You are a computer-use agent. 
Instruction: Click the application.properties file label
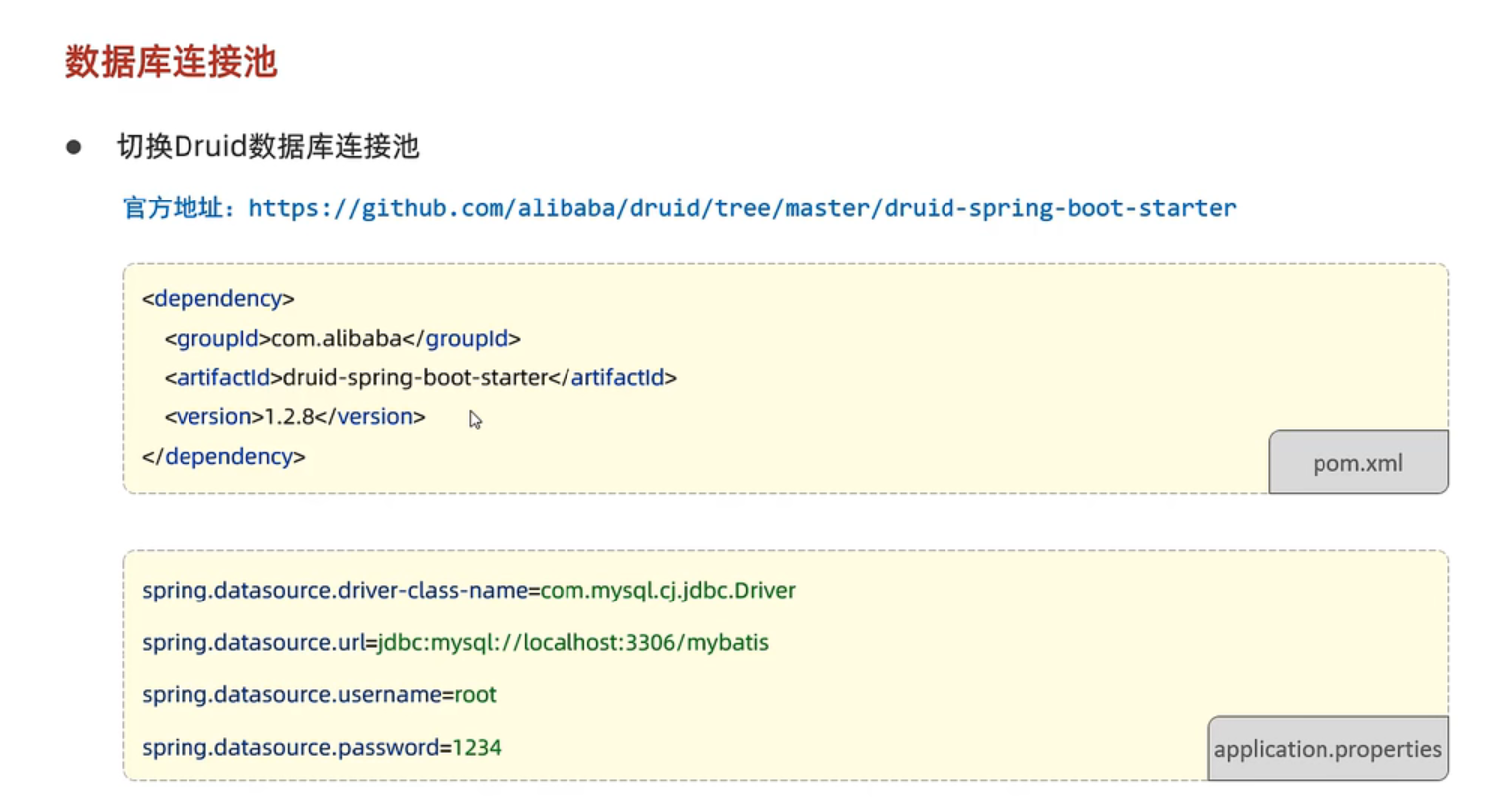[x=1327, y=749]
